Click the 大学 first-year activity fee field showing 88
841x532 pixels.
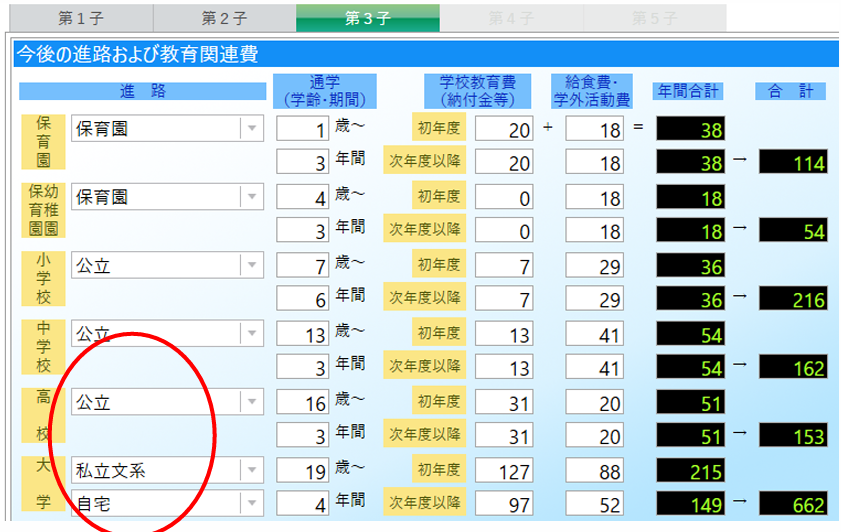pos(597,470)
